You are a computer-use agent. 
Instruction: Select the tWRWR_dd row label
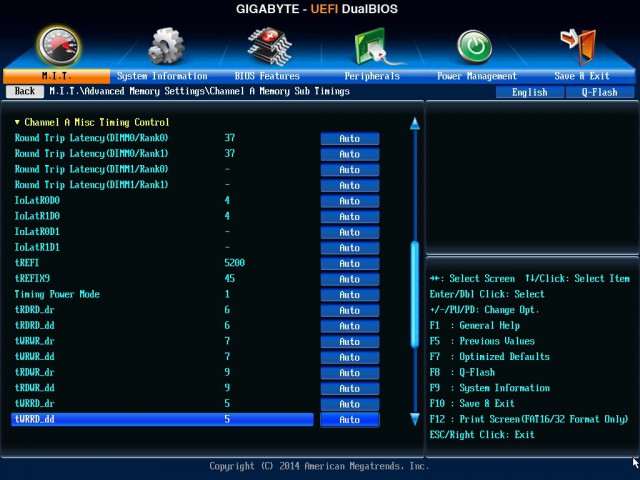click(x=34, y=356)
